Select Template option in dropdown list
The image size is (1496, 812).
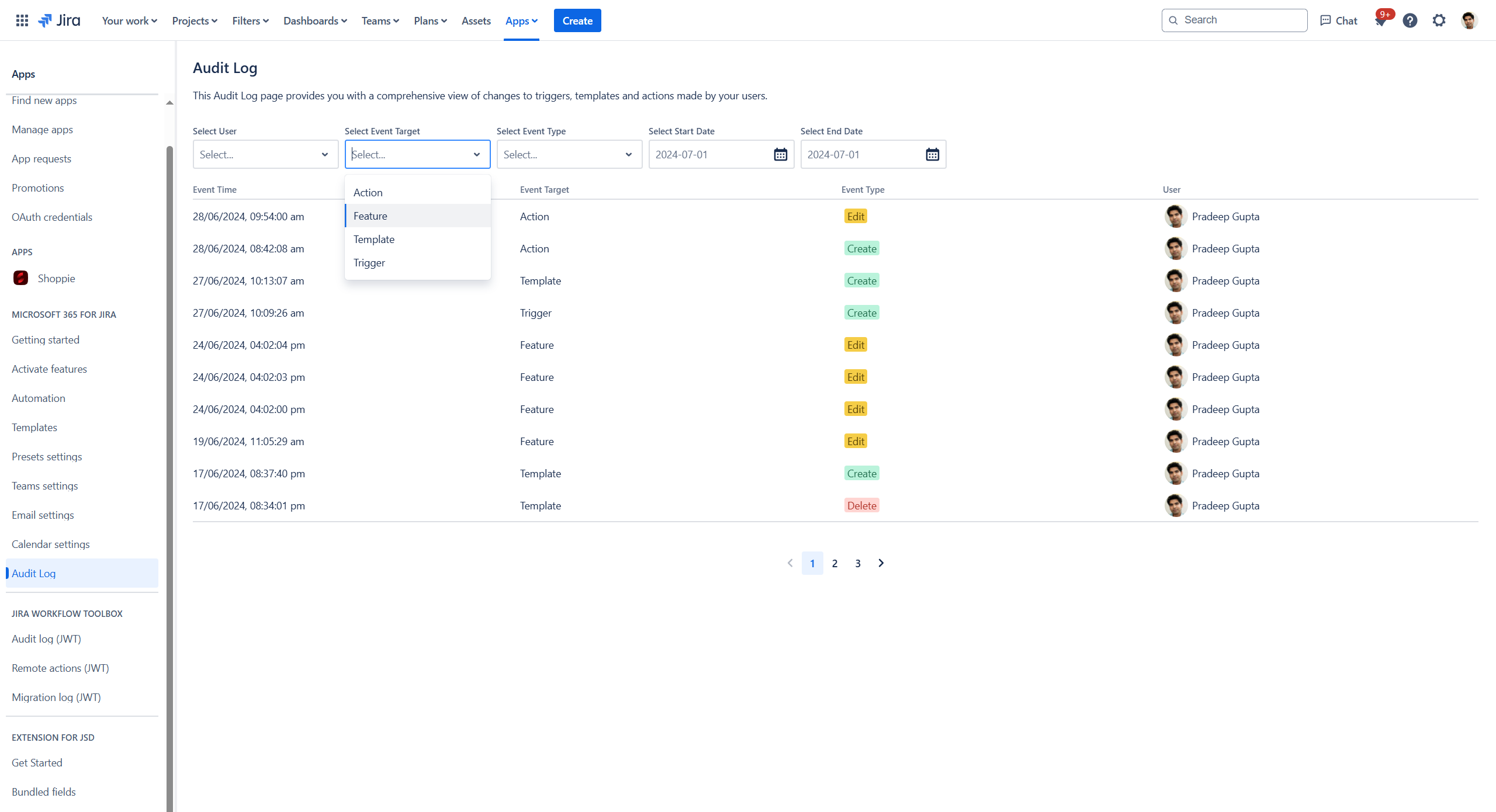(374, 240)
